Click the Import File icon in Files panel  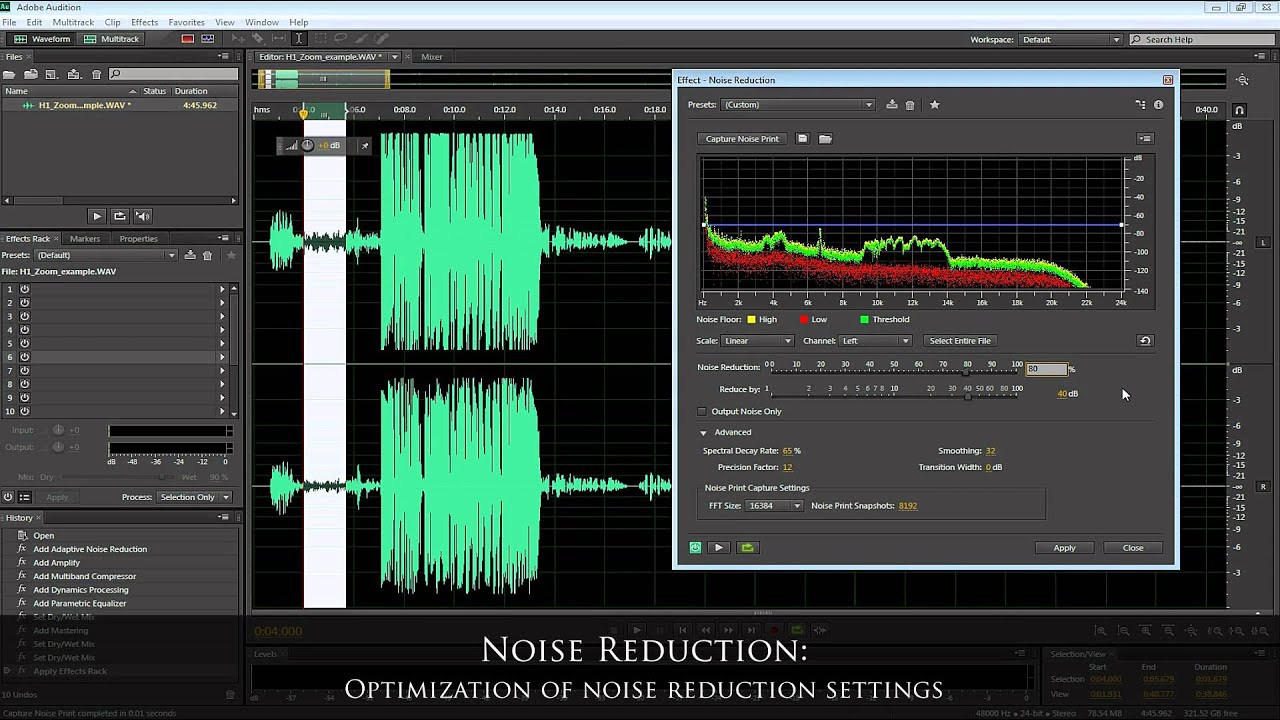31,74
